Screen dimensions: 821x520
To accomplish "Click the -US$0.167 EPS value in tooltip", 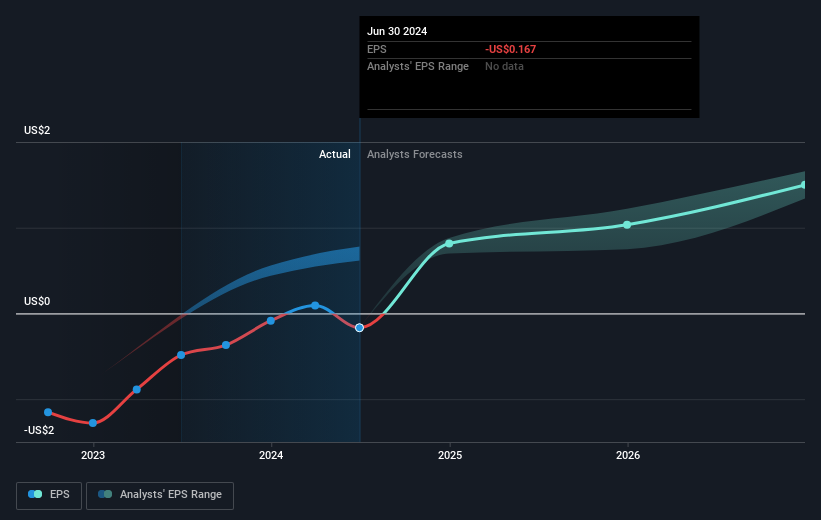I will pos(511,49).
